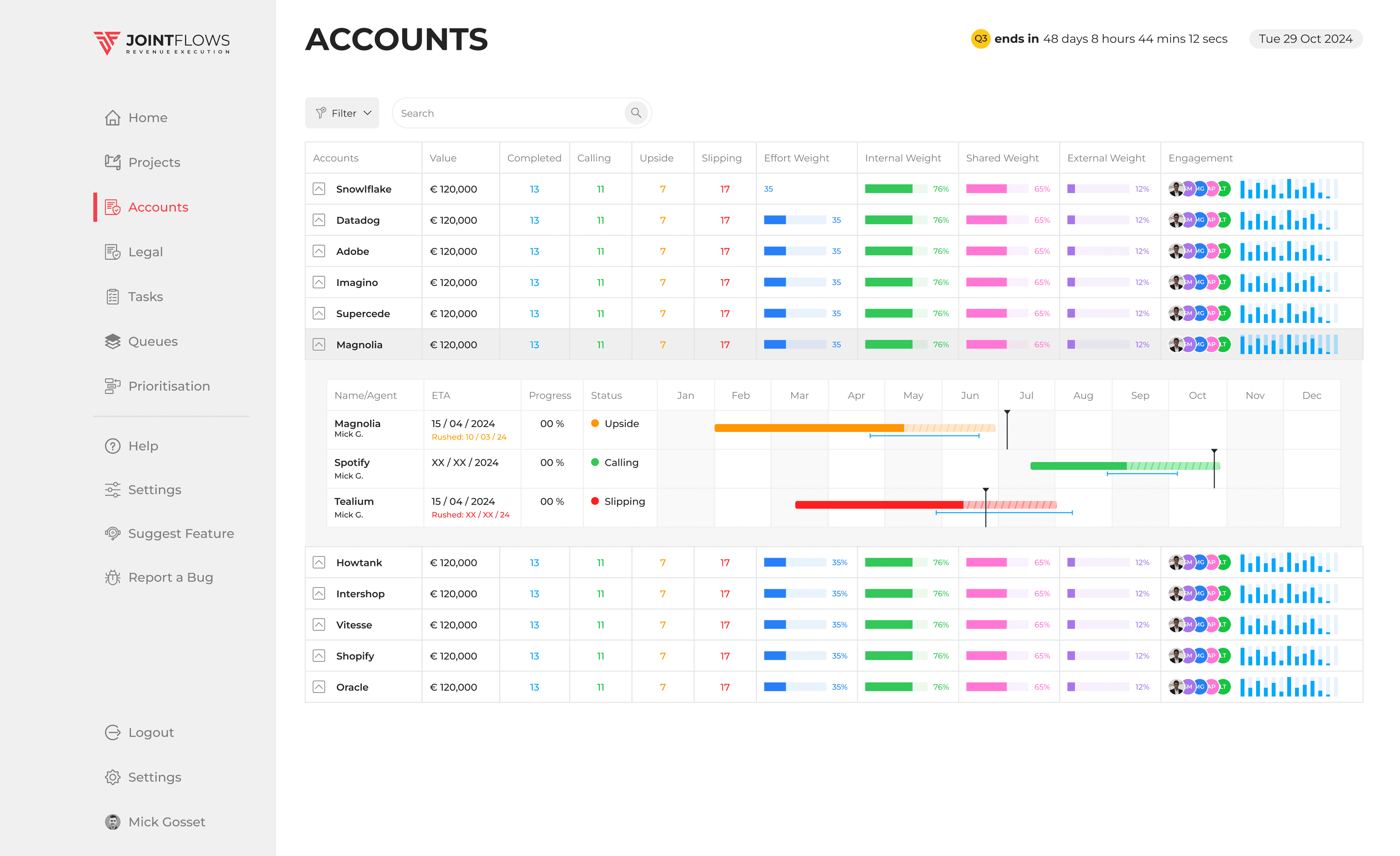Click the orange Upside status dot

[x=595, y=423]
